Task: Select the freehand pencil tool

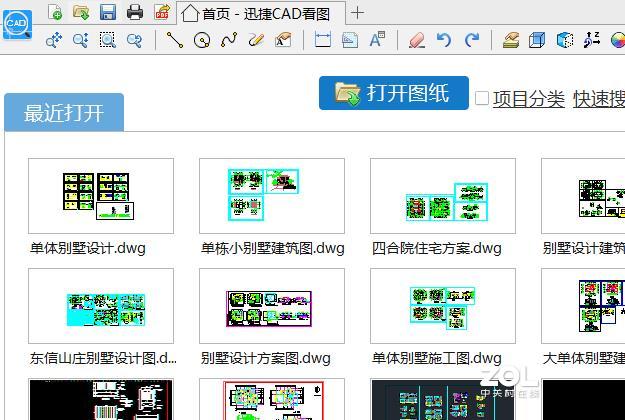Action: (x=256, y=40)
